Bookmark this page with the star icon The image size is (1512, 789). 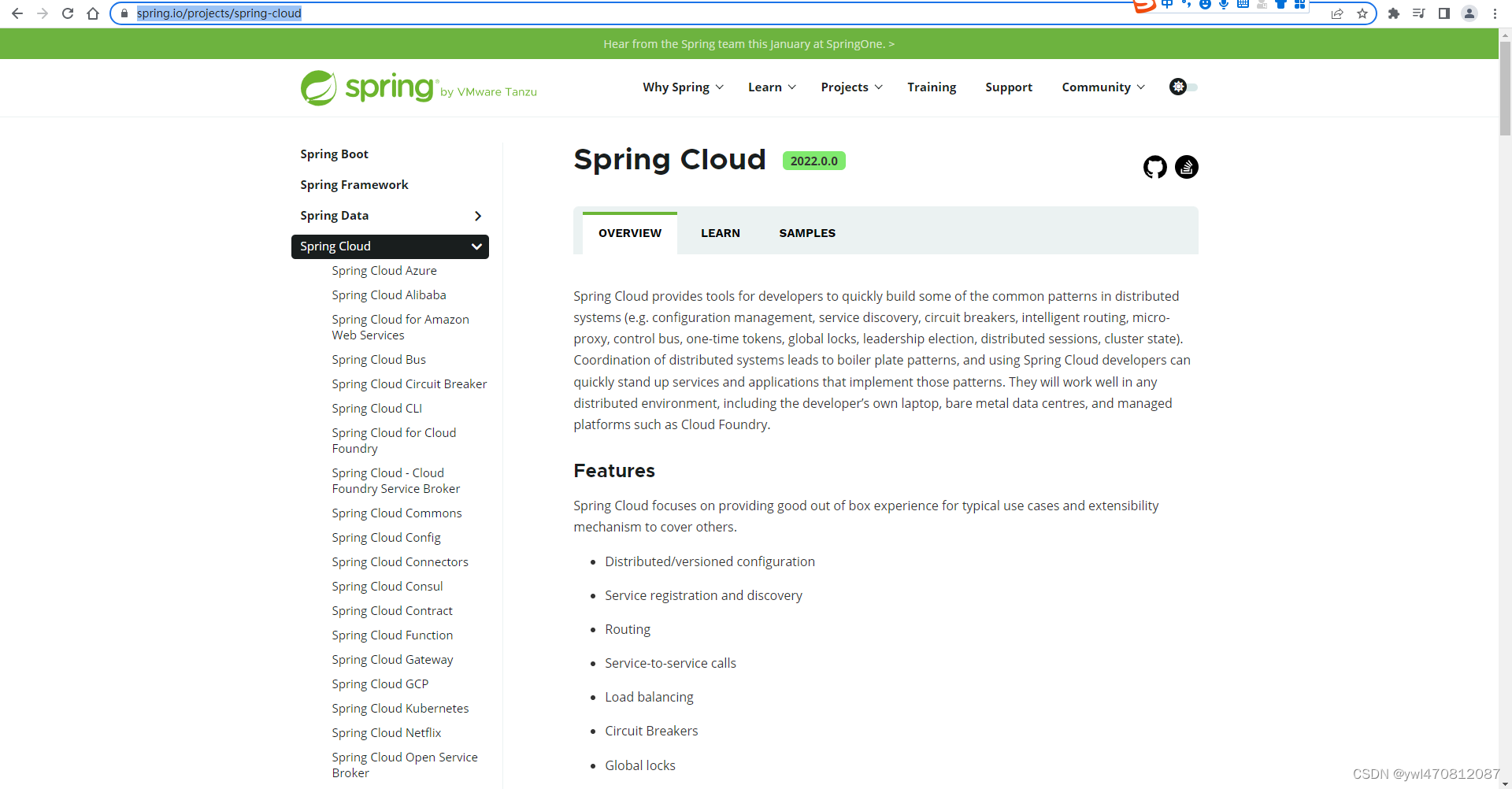pos(1362,13)
